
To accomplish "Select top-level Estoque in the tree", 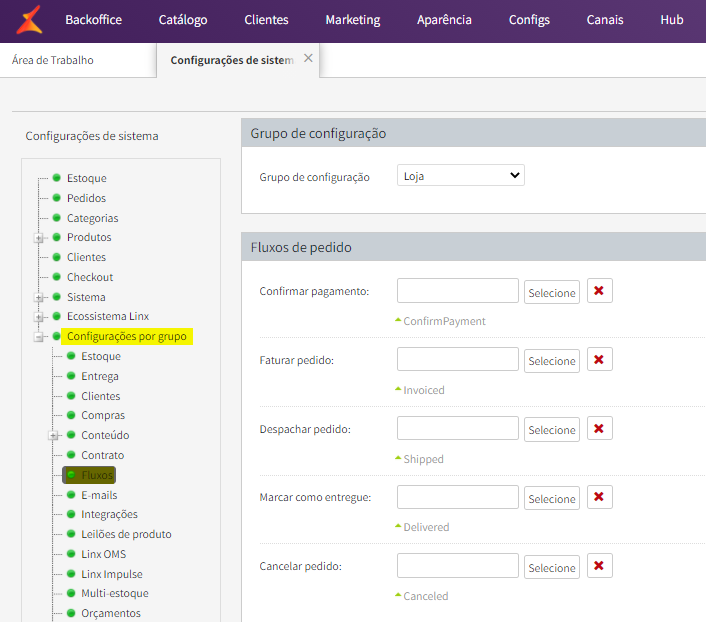I will coord(86,178).
